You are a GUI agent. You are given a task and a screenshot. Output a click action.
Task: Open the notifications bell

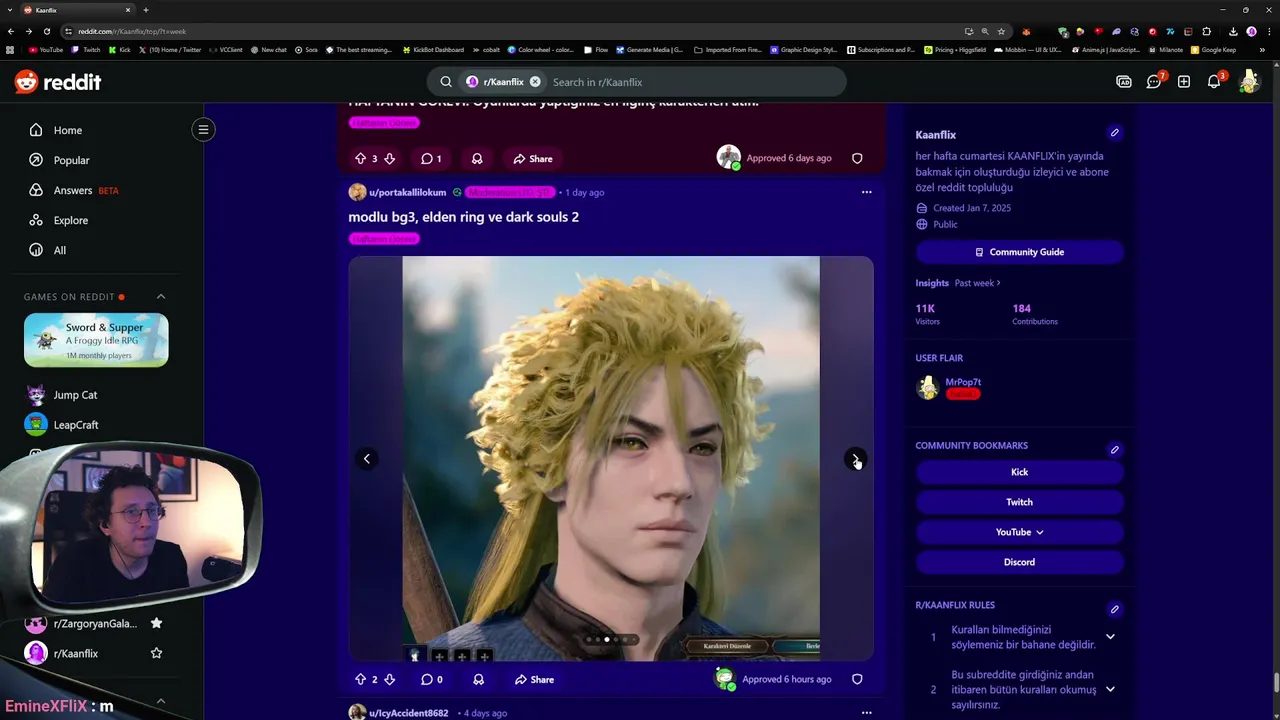1214,82
